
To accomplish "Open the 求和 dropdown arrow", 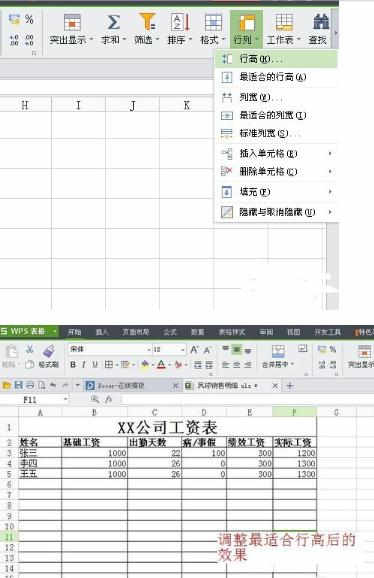I will pos(125,39).
